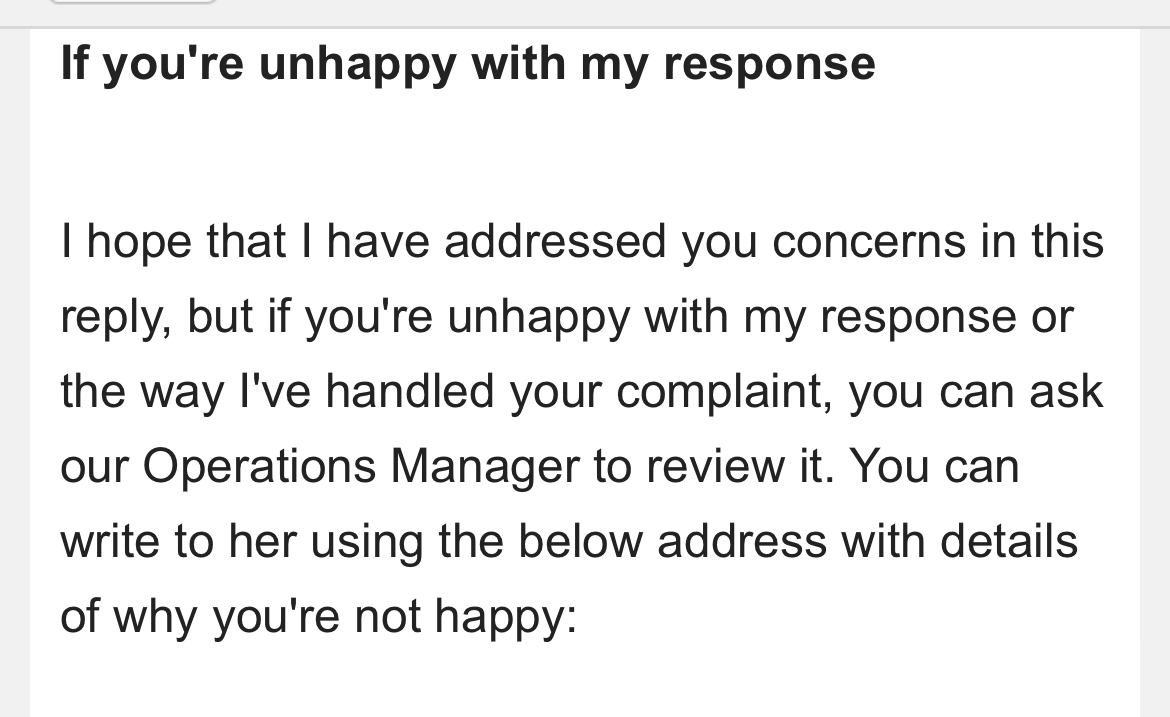
Task: Click the word "response" in the bold heading
Action: [769, 63]
